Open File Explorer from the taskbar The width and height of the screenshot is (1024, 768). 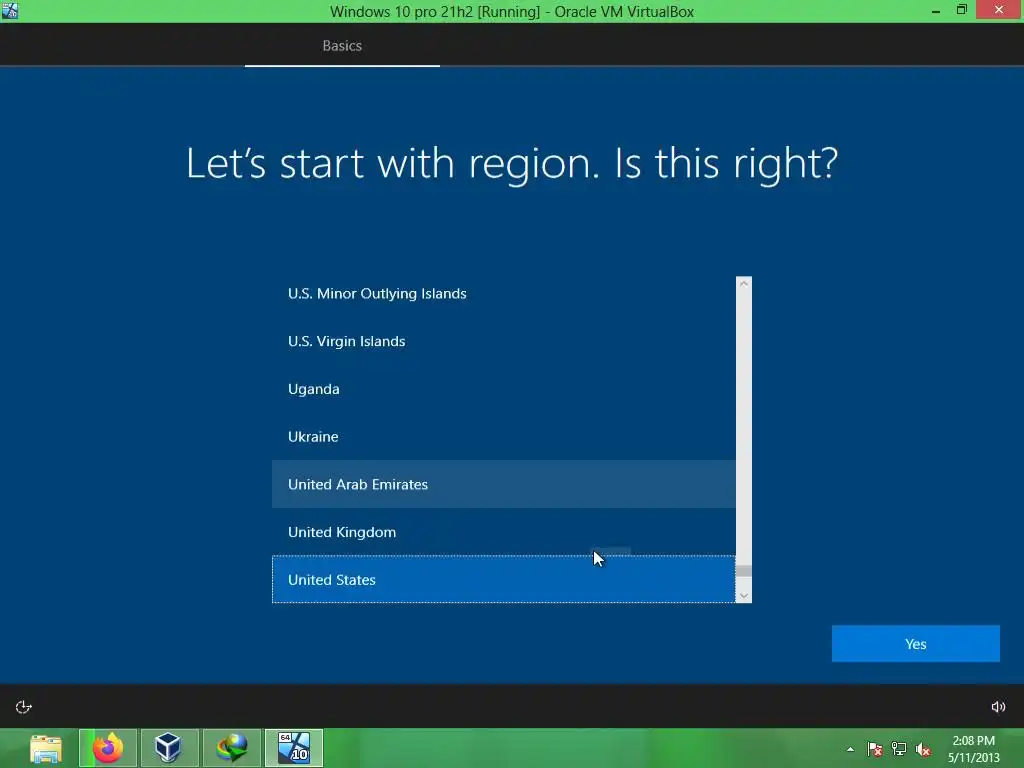click(x=46, y=748)
